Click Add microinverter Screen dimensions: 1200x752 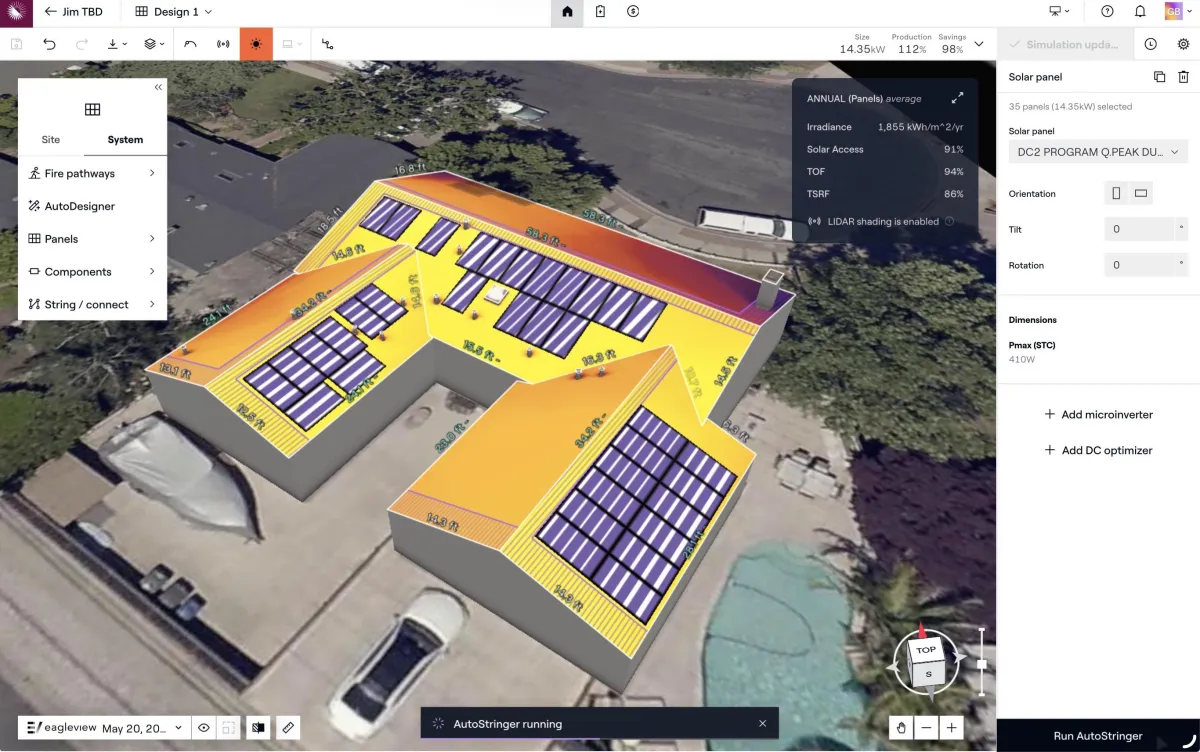[x=1098, y=414]
